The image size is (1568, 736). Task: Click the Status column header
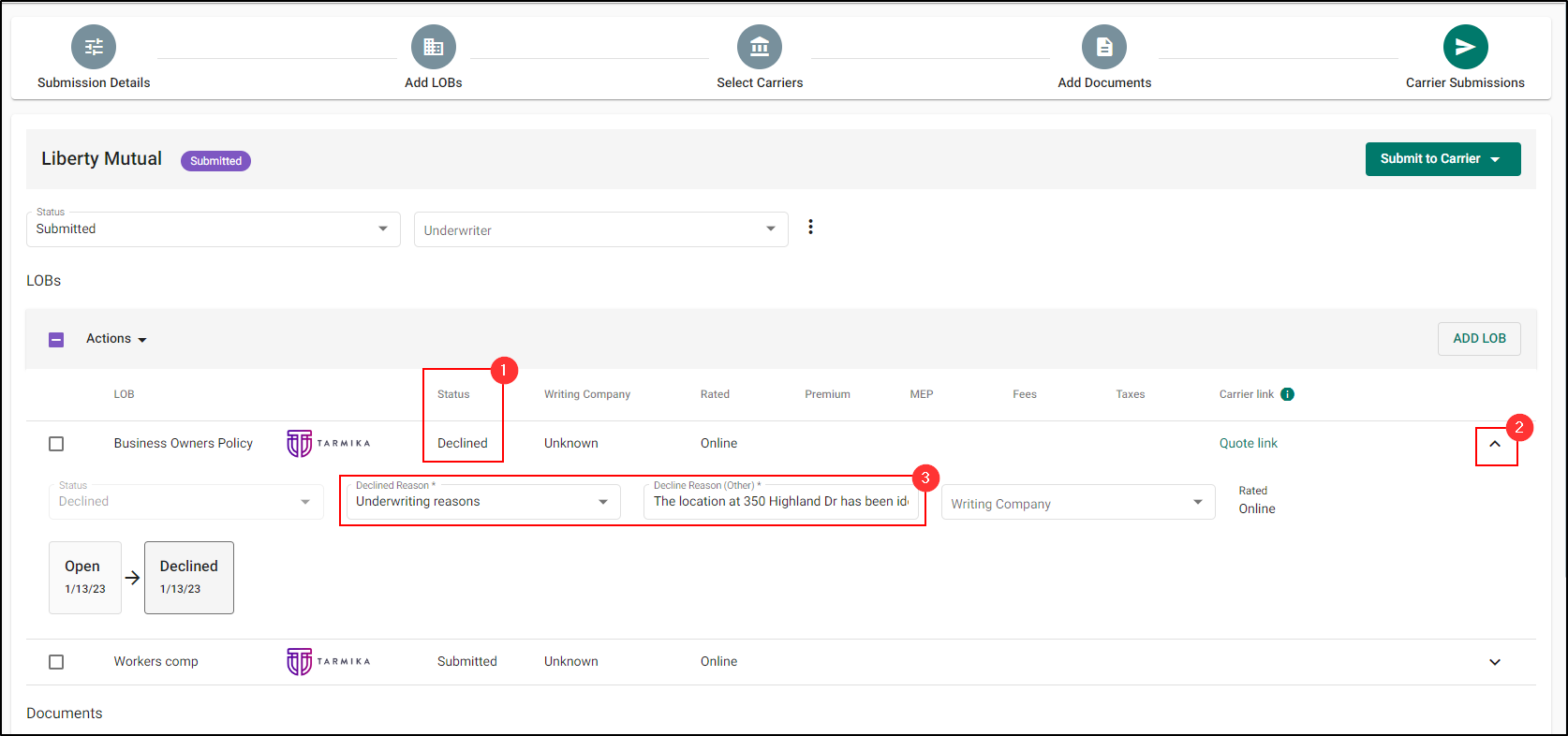tap(453, 394)
